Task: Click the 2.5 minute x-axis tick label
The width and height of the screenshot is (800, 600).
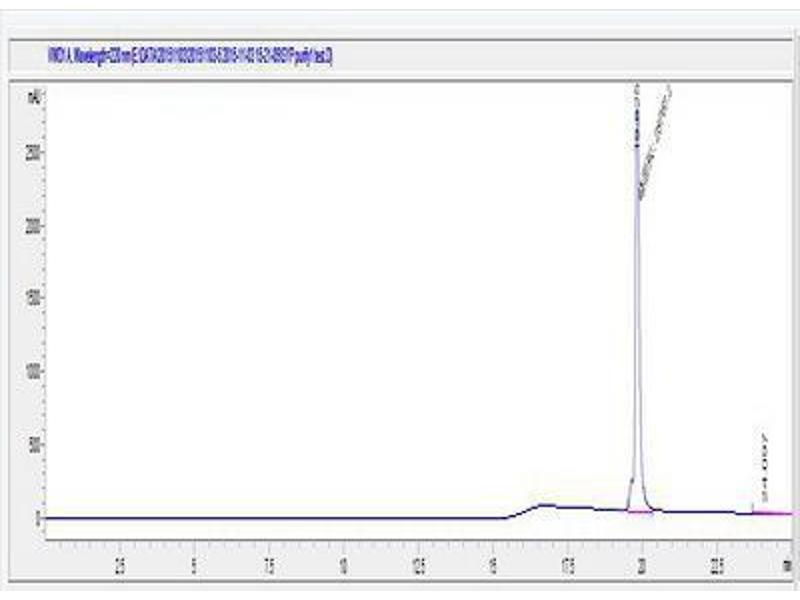Action: (119, 560)
